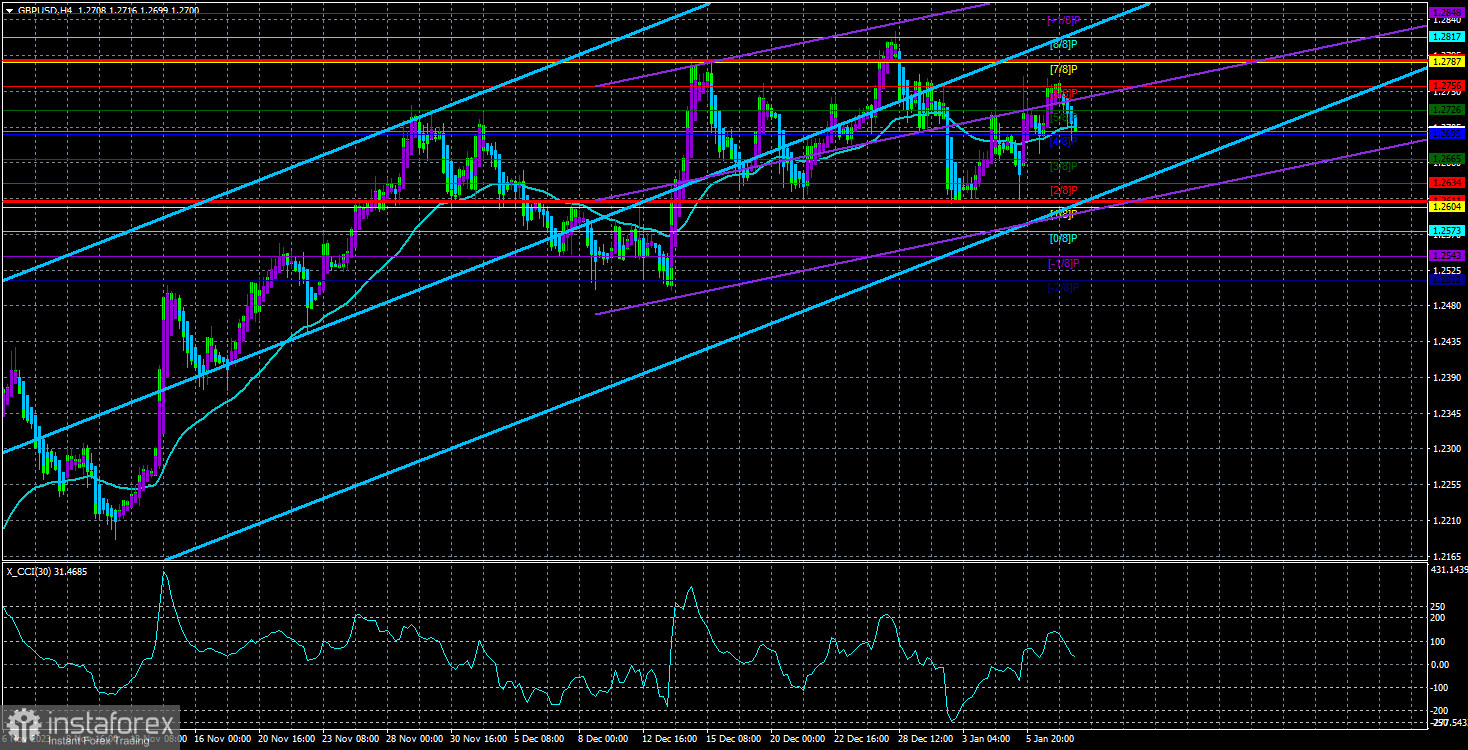Screen dimensions: 1468x750
Task: Click the 1.2345 price scale value
Action: click(x=1446, y=414)
